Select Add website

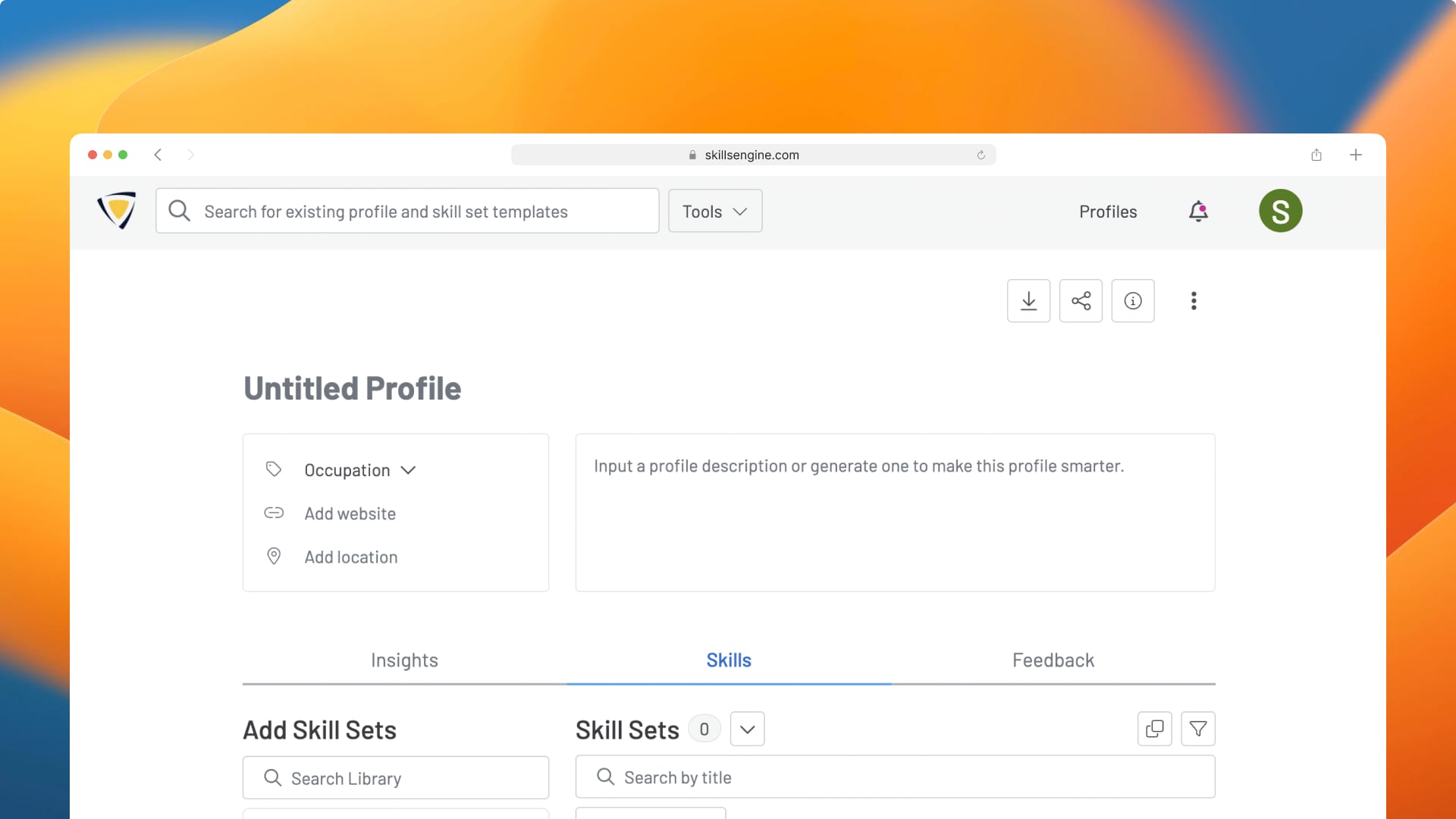(350, 513)
